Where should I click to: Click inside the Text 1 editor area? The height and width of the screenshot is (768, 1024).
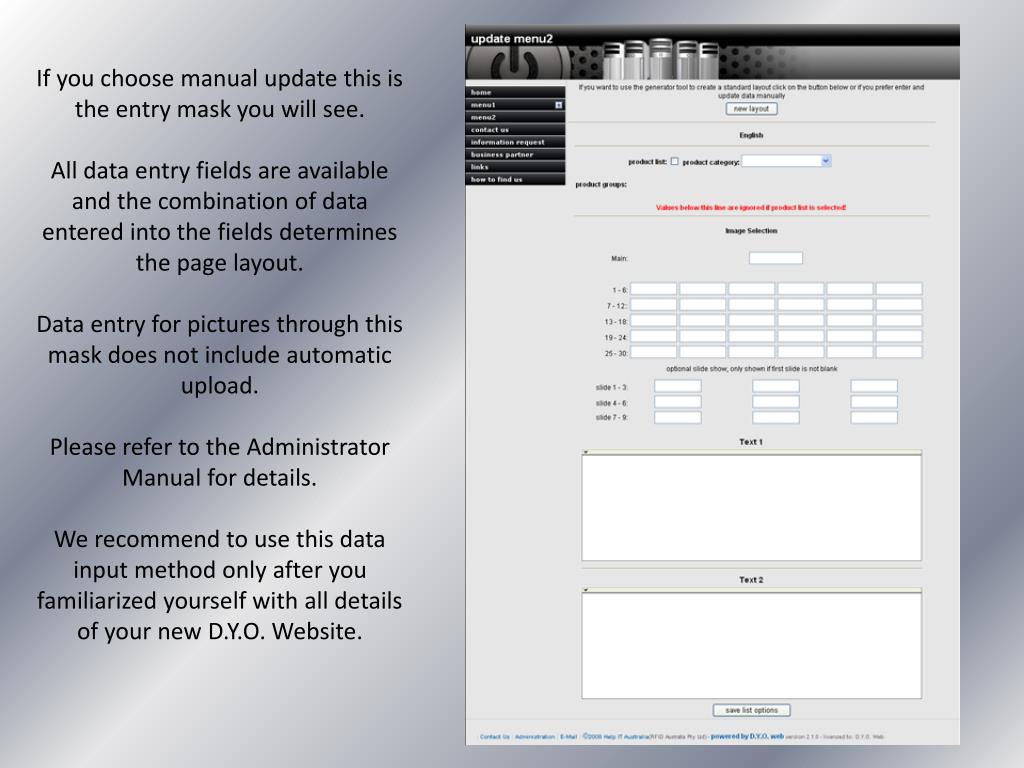tap(752, 508)
